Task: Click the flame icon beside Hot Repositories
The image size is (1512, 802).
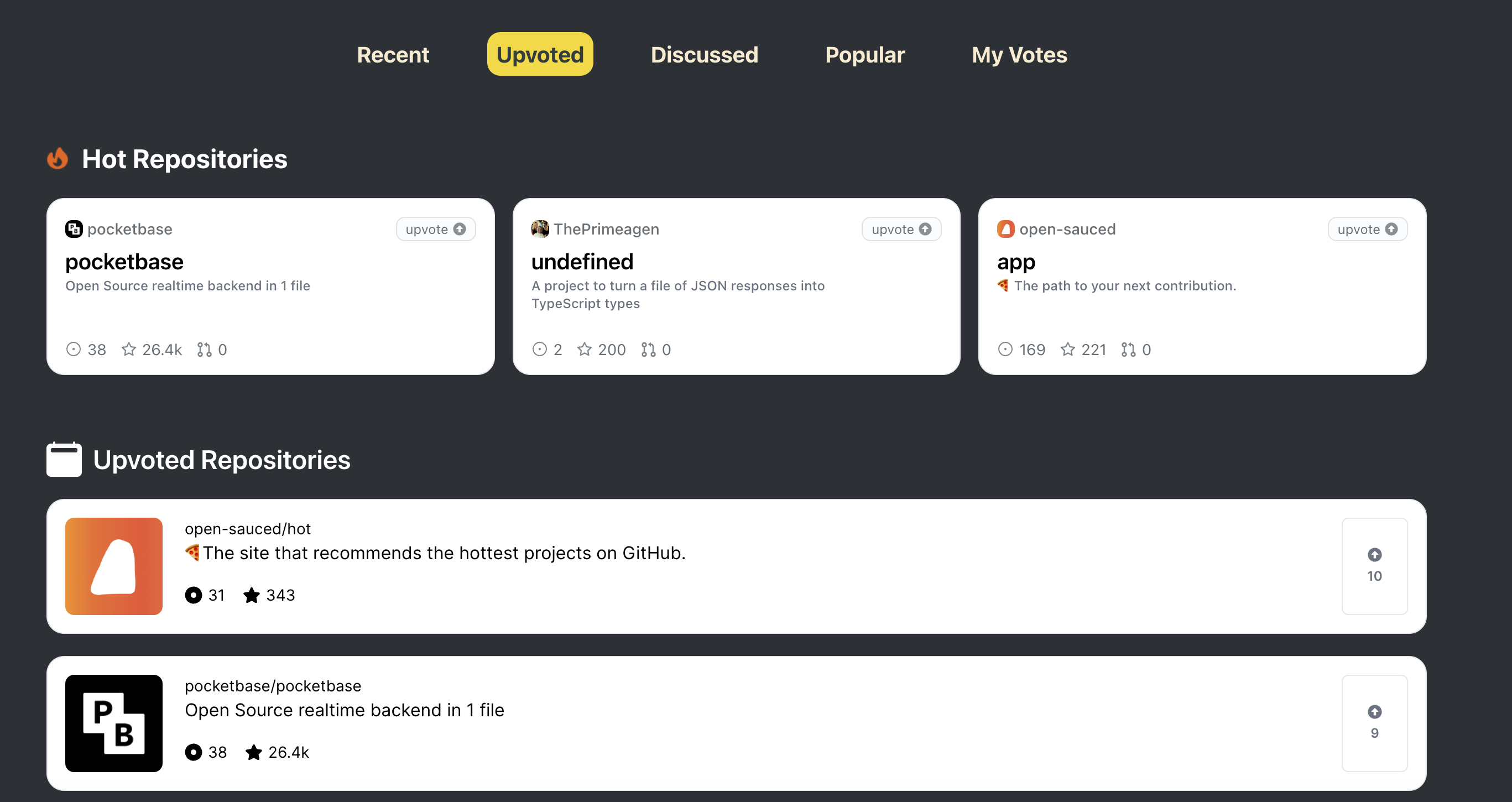Action: [x=58, y=158]
